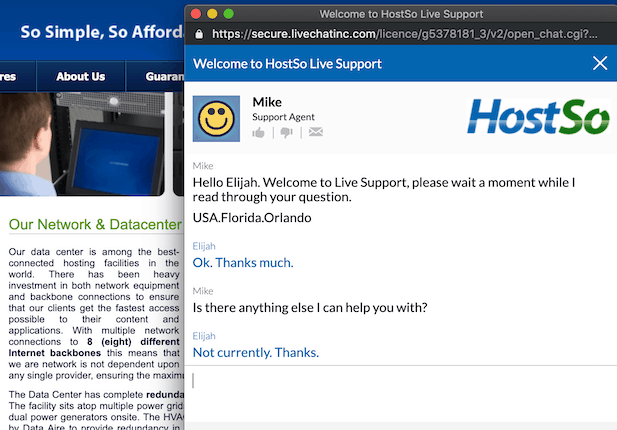
Task: Click message 'Is there anything else I can help'
Action: pos(310,307)
